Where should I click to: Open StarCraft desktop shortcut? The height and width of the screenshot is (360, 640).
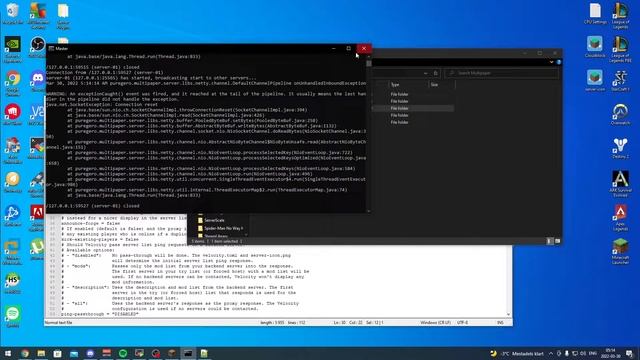click(x=620, y=80)
